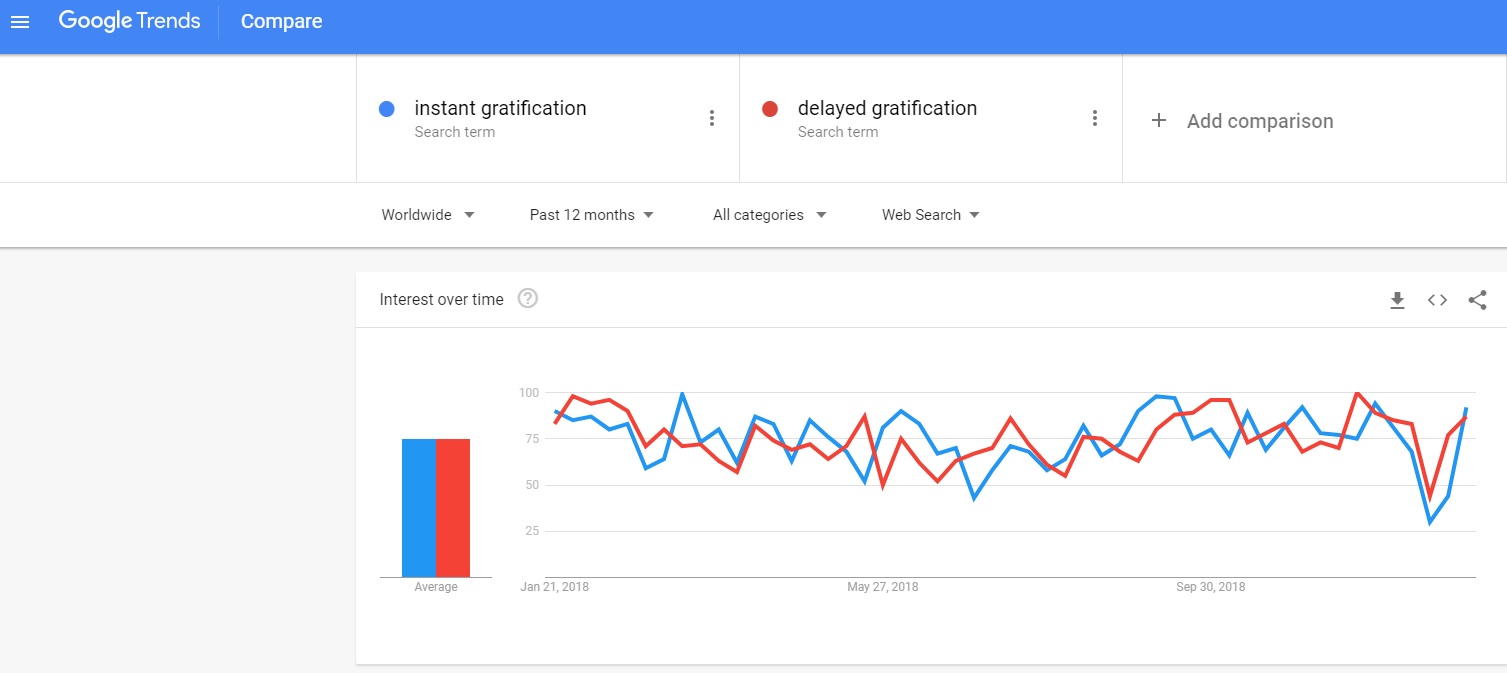Click the 75 y-axis label
Screen dimensions: 1507x673
[532, 439]
